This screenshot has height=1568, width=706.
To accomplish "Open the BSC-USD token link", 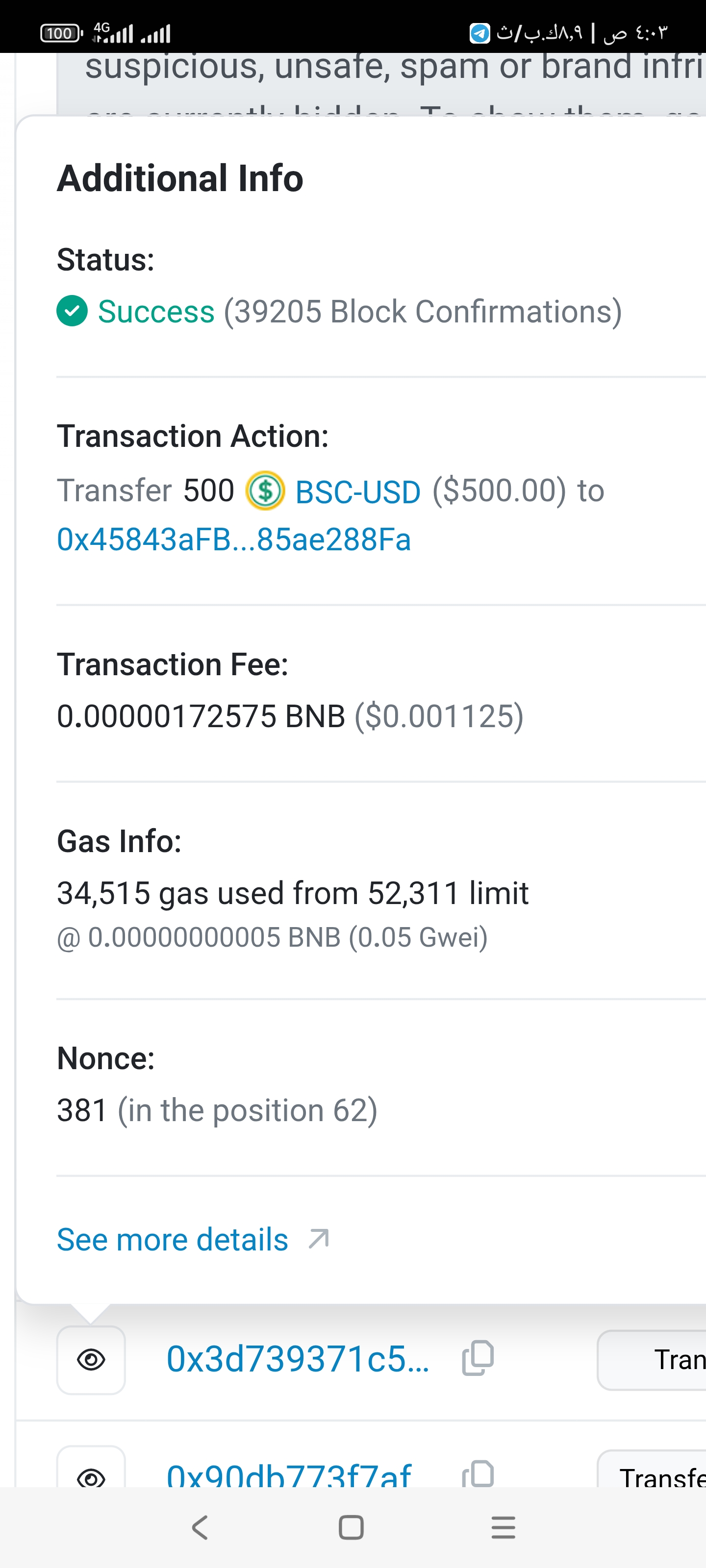I will pos(357,492).
